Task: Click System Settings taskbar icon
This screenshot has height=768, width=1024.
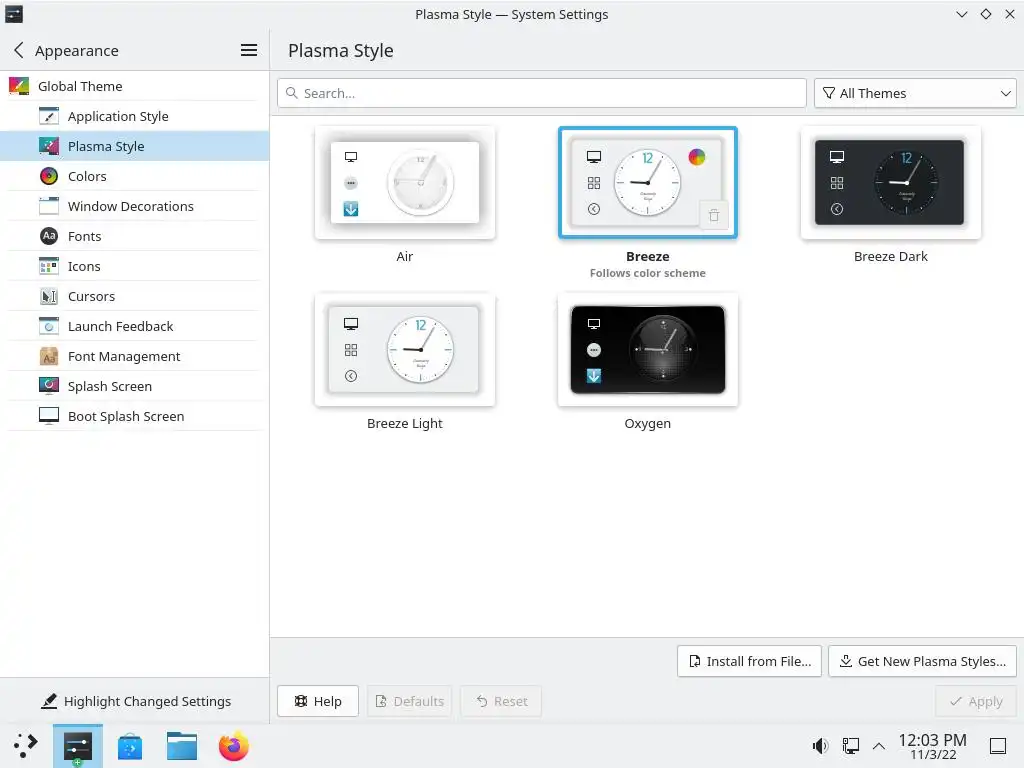Action: point(78,746)
